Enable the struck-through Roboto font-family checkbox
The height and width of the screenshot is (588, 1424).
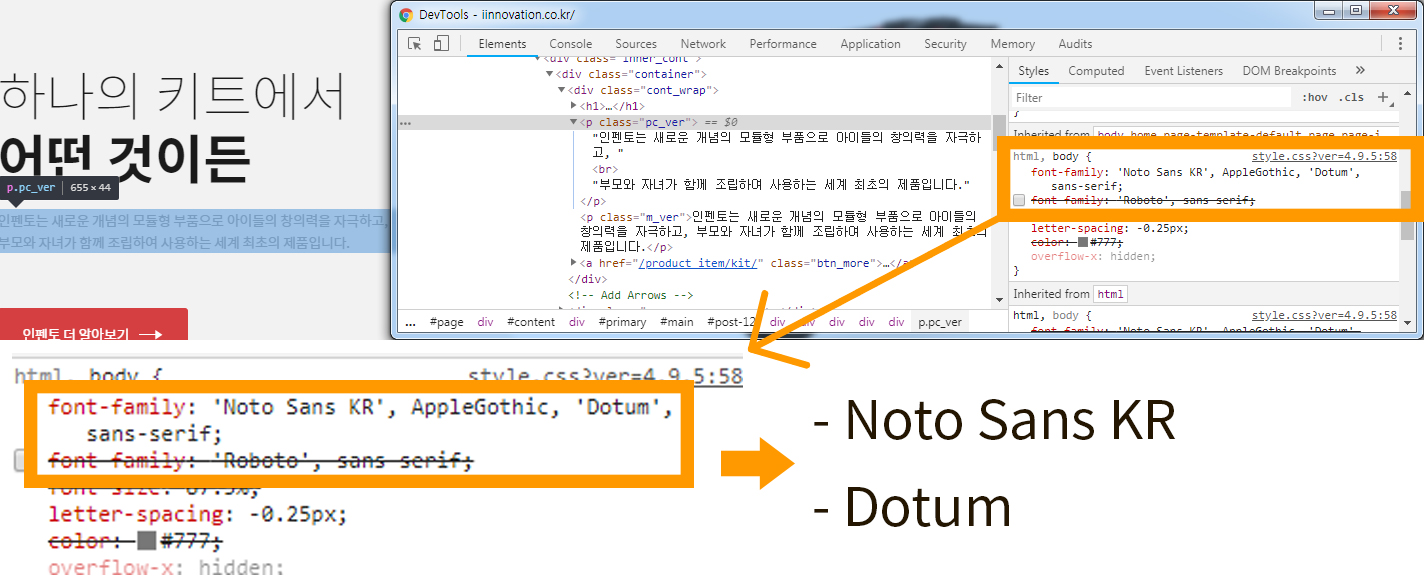tap(1019, 200)
